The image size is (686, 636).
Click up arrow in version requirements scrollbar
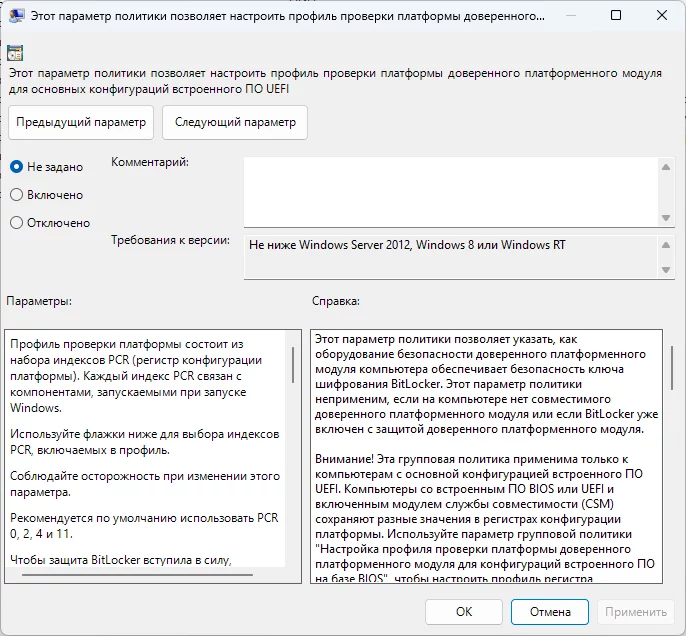pos(665,245)
